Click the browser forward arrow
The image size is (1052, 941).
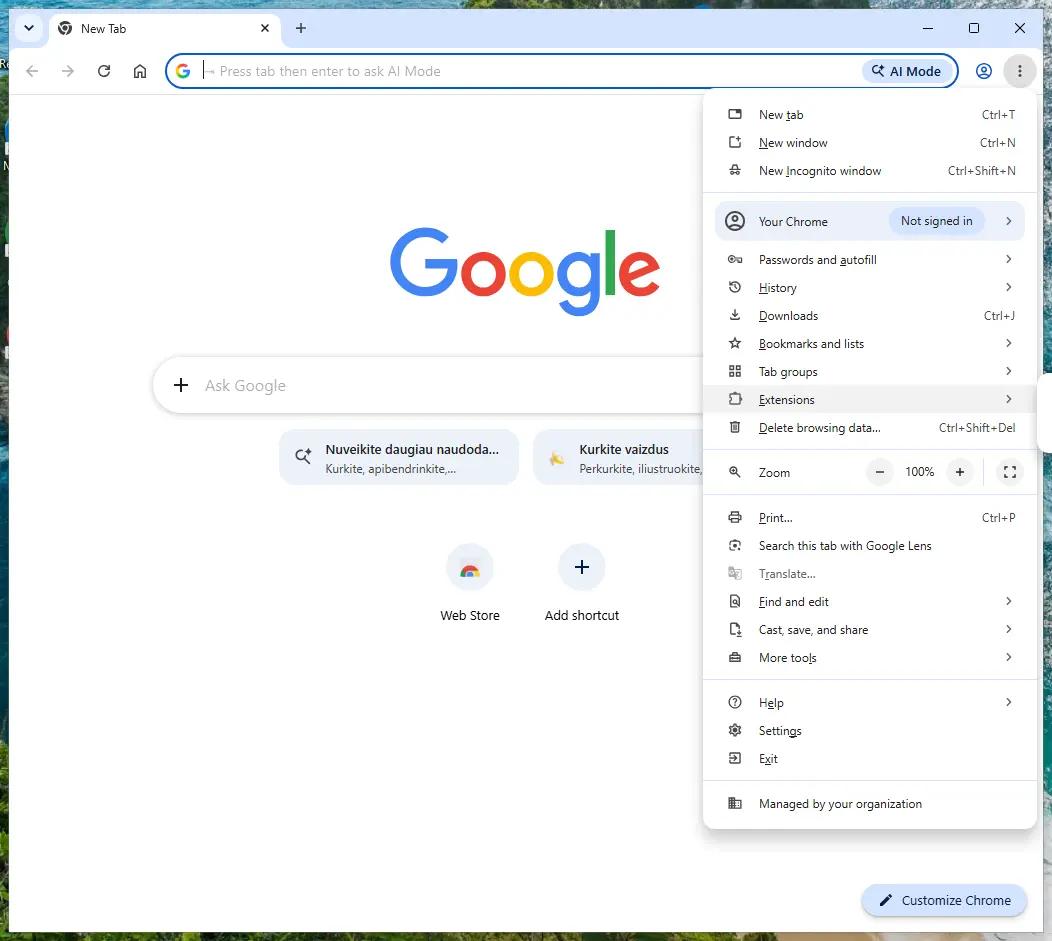68,71
